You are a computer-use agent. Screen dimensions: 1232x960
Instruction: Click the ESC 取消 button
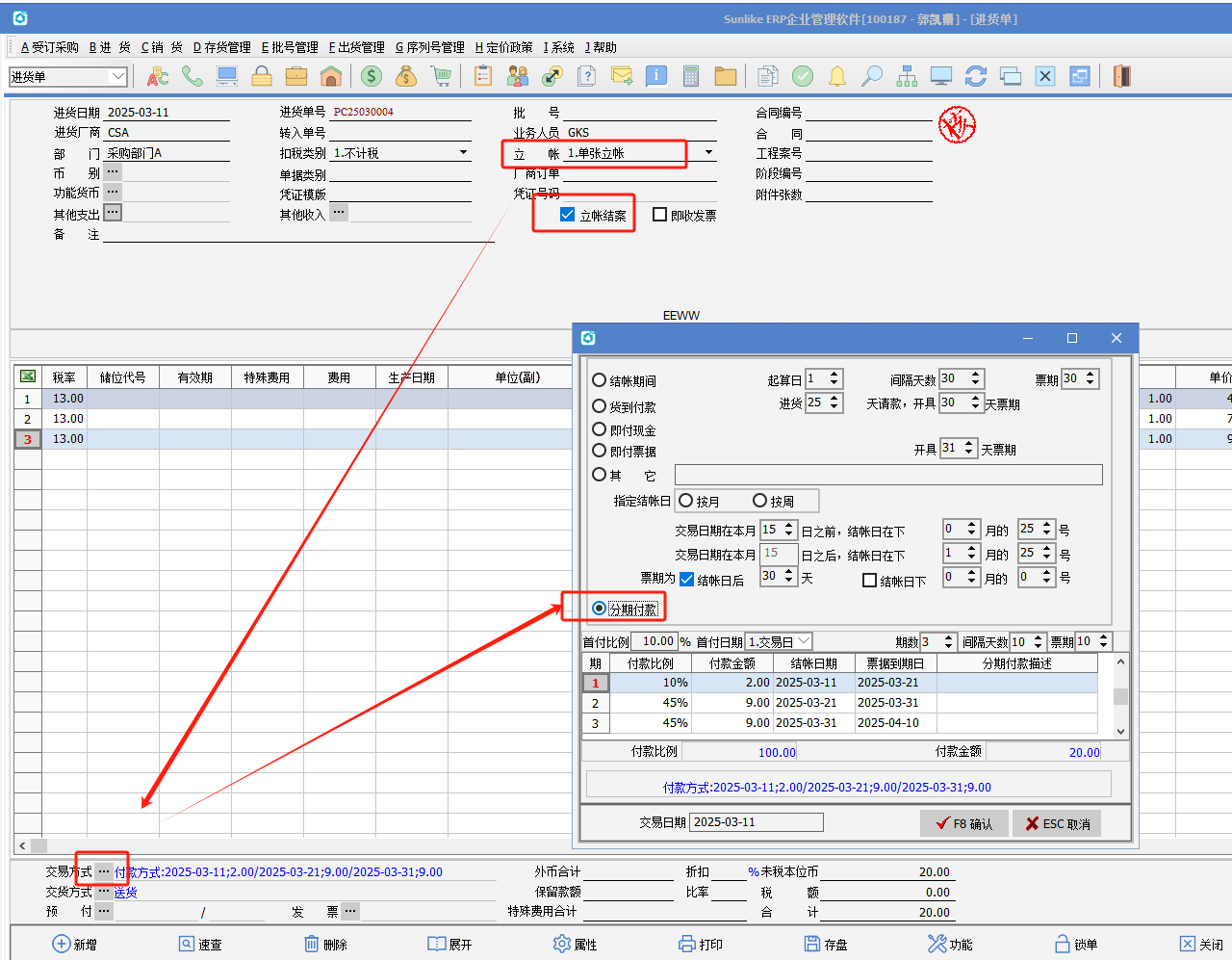pos(1057,823)
